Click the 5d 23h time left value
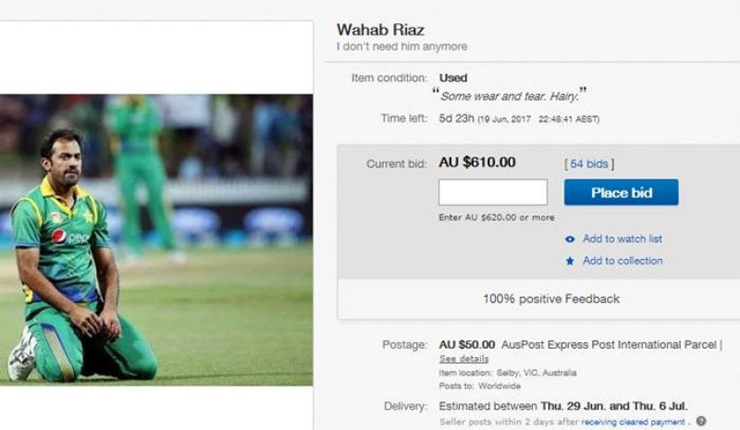Image resolution: width=740 pixels, height=430 pixels. 461,118
